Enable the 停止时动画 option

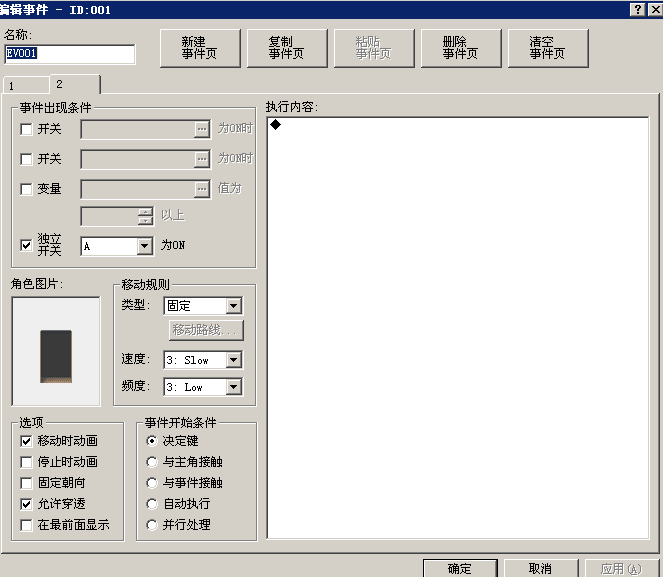tap(26, 462)
